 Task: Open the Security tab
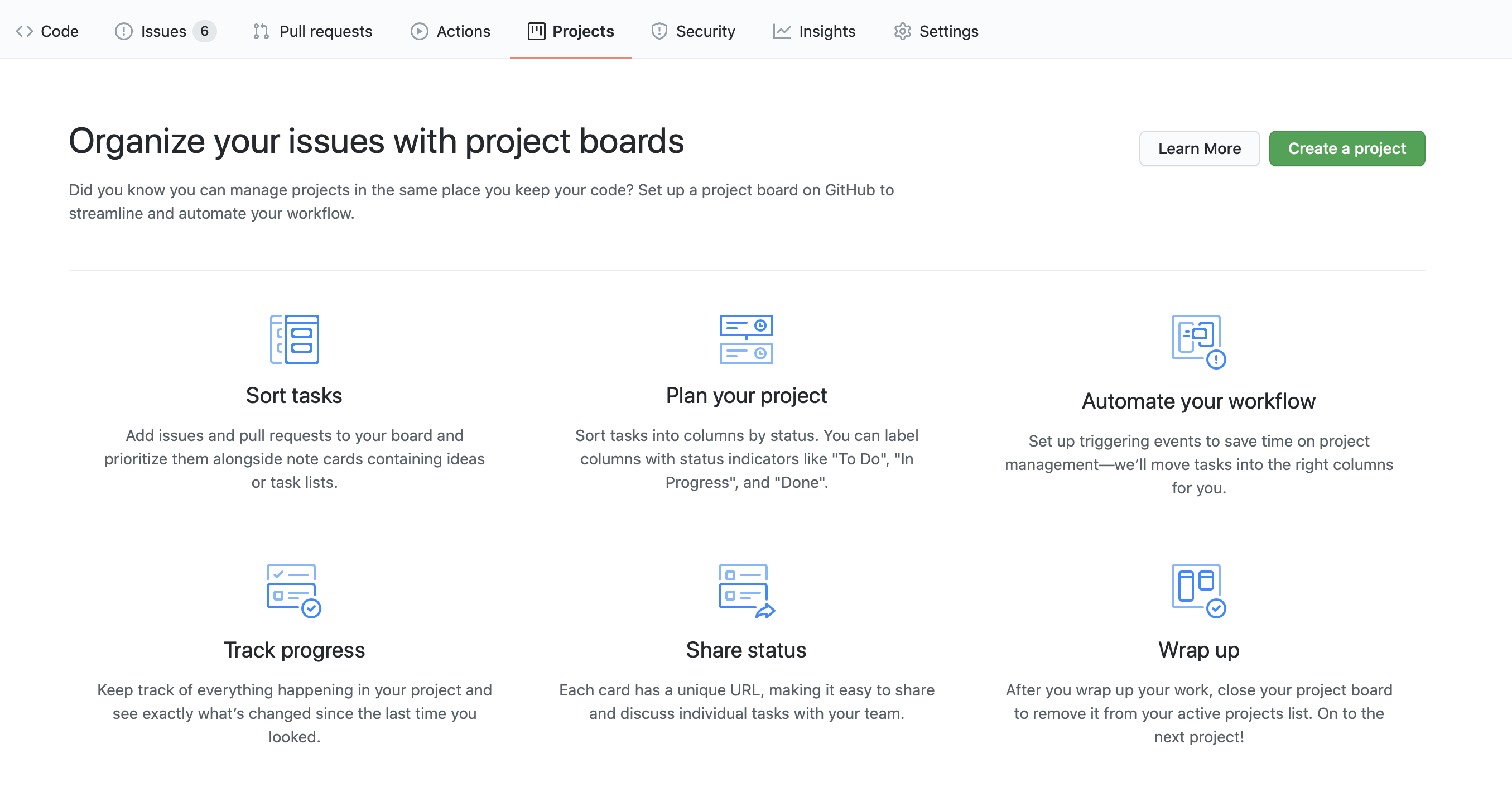click(x=693, y=31)
